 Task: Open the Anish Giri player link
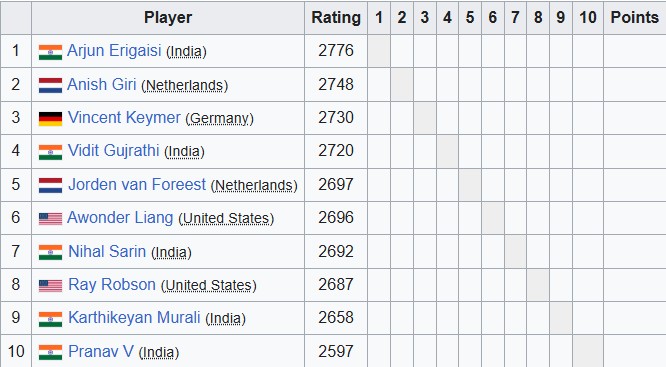pyautogui.click(x=102, y=84)
